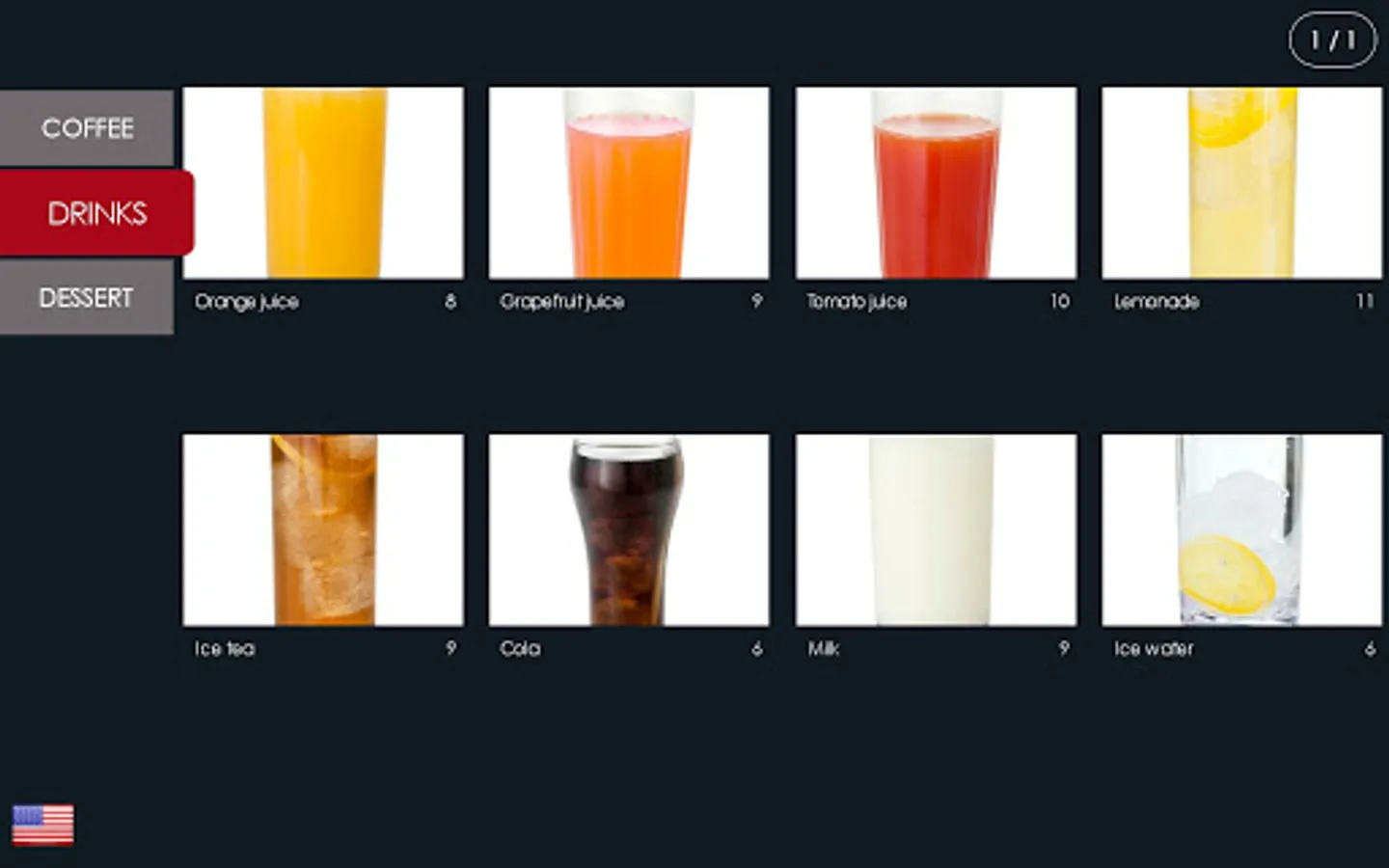
Task: Tap the US flag language icon
Action: coord(42,825)
